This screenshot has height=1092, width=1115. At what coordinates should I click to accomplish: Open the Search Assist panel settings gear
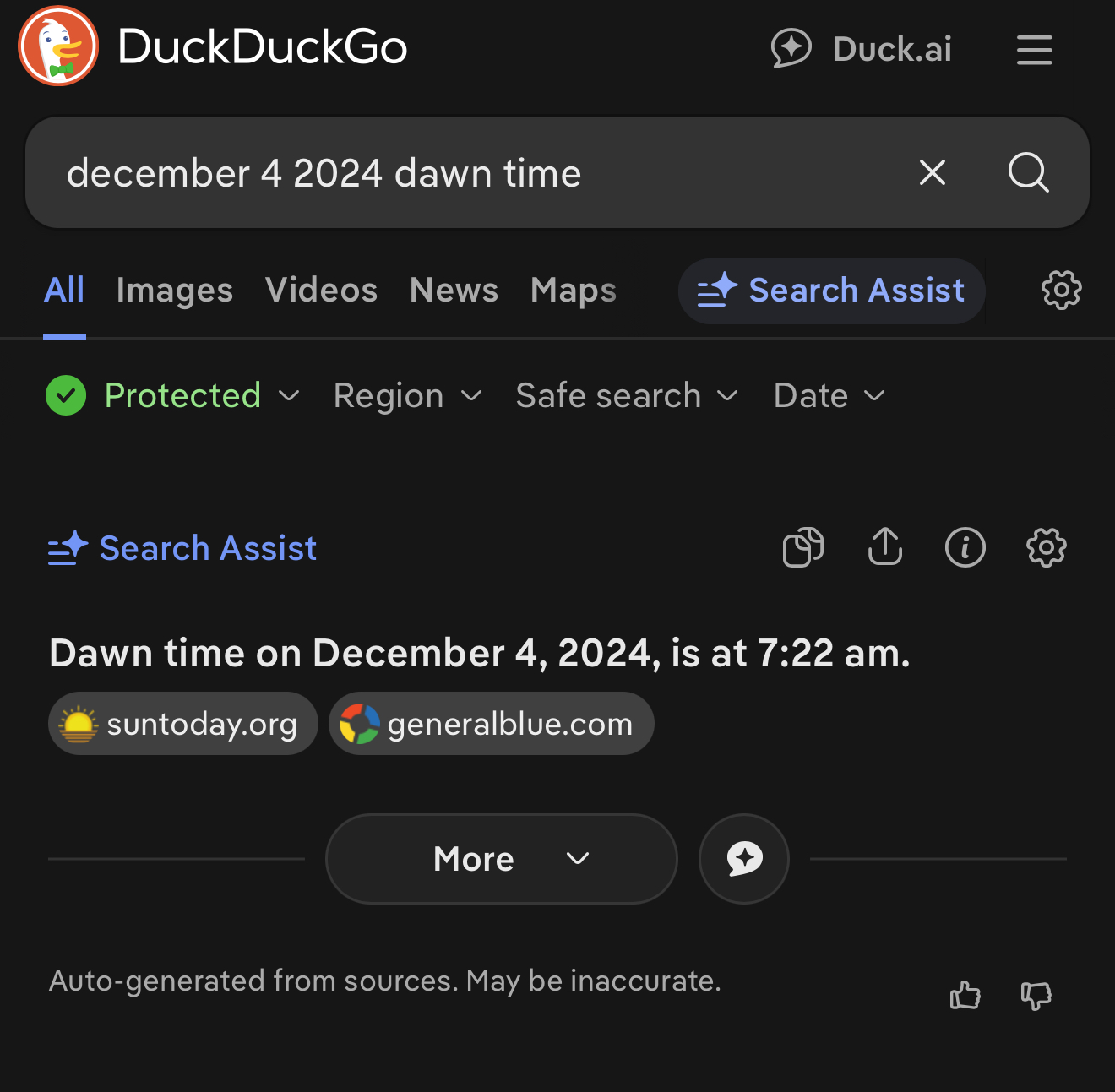pyautogui.click(x=1046, y=547)
